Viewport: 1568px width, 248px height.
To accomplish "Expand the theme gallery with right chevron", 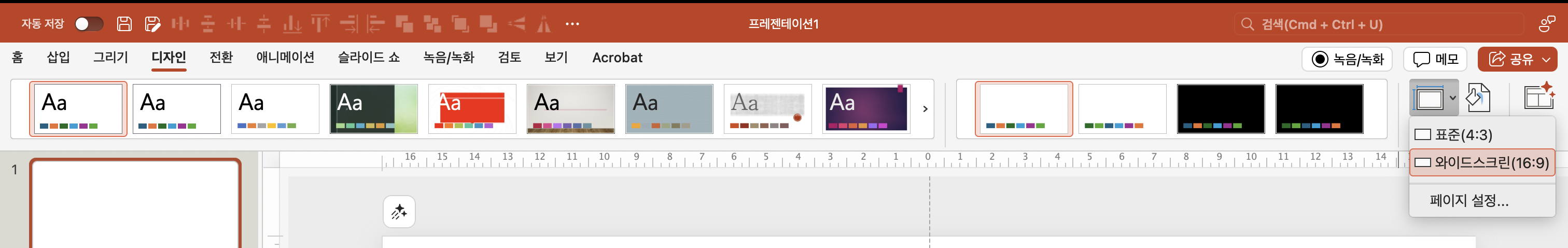I will [925, 109].
